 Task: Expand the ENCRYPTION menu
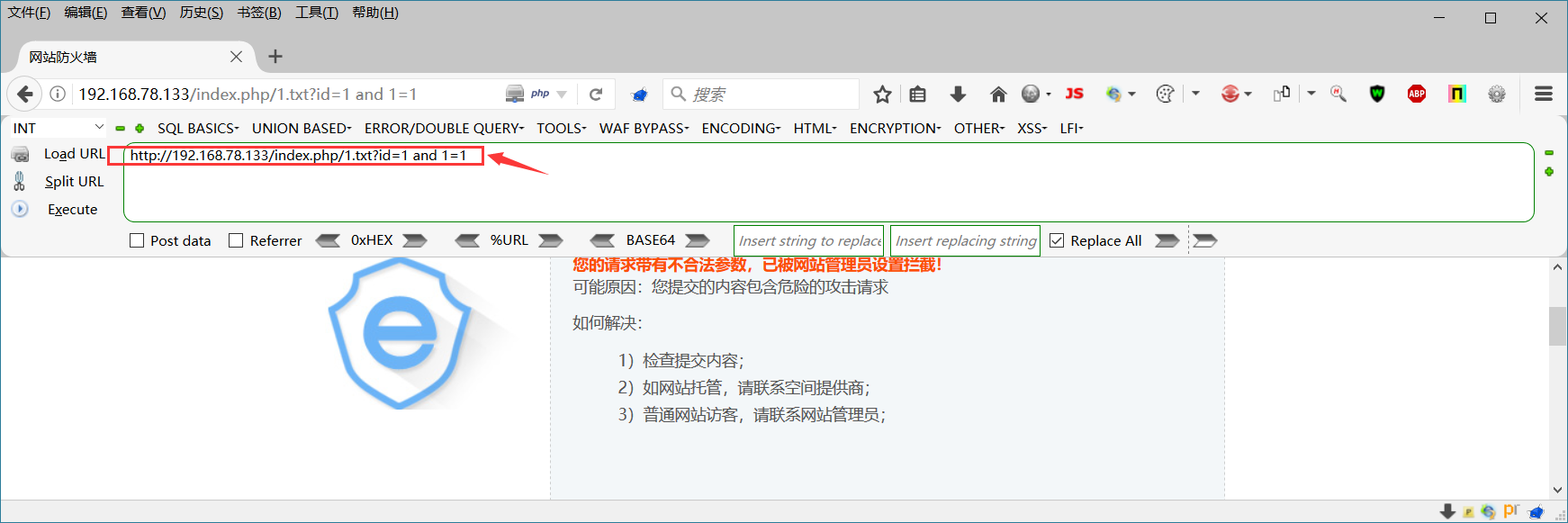[895, 129]
